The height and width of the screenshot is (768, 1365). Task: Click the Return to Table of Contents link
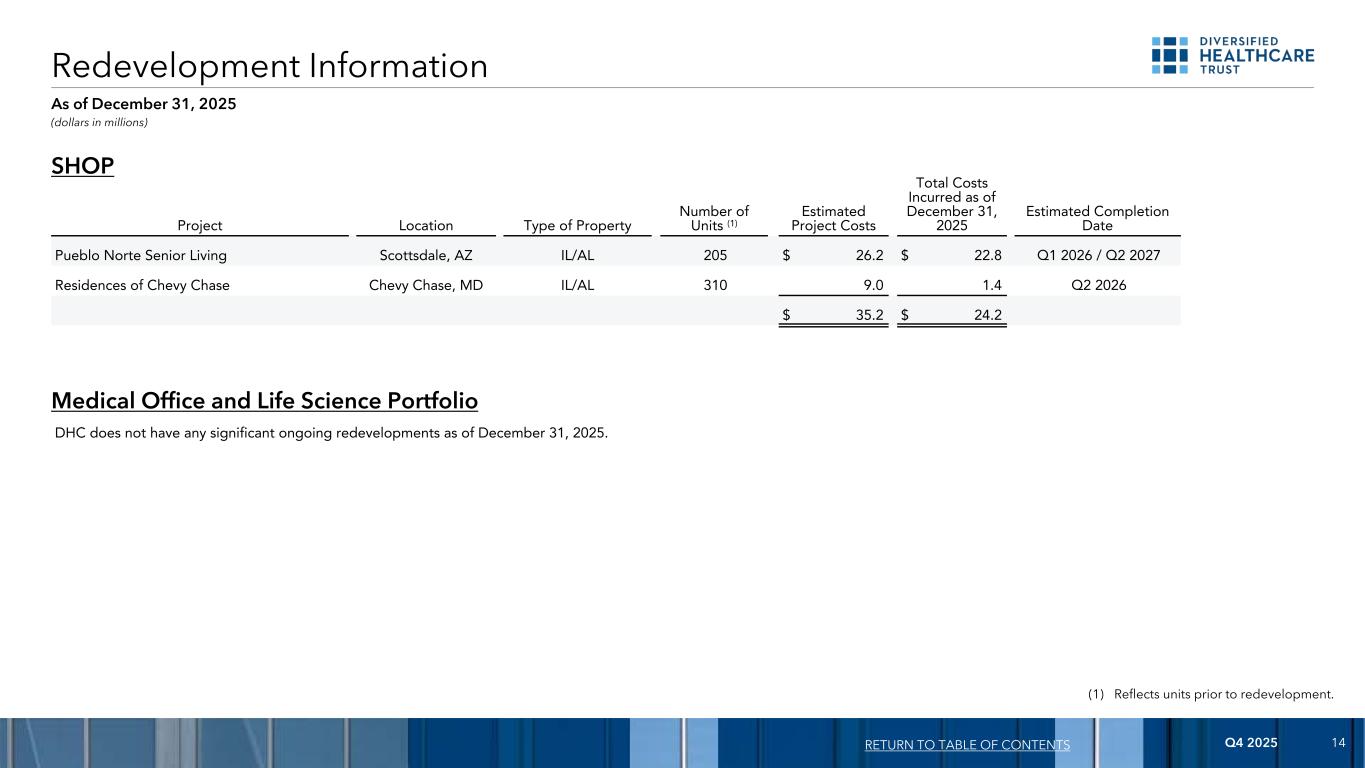966,745
